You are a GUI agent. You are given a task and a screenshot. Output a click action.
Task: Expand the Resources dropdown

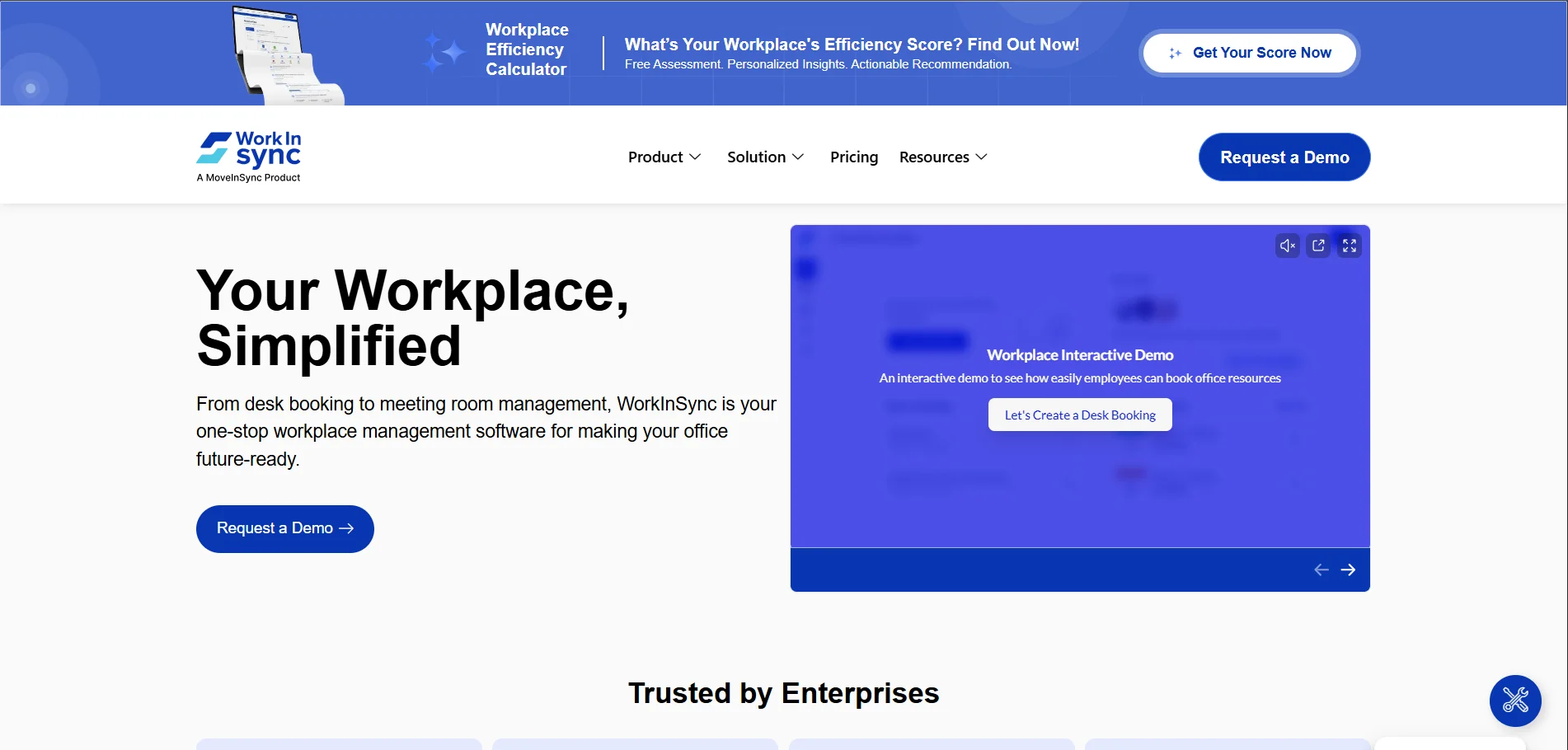click(x=942, y=157)
